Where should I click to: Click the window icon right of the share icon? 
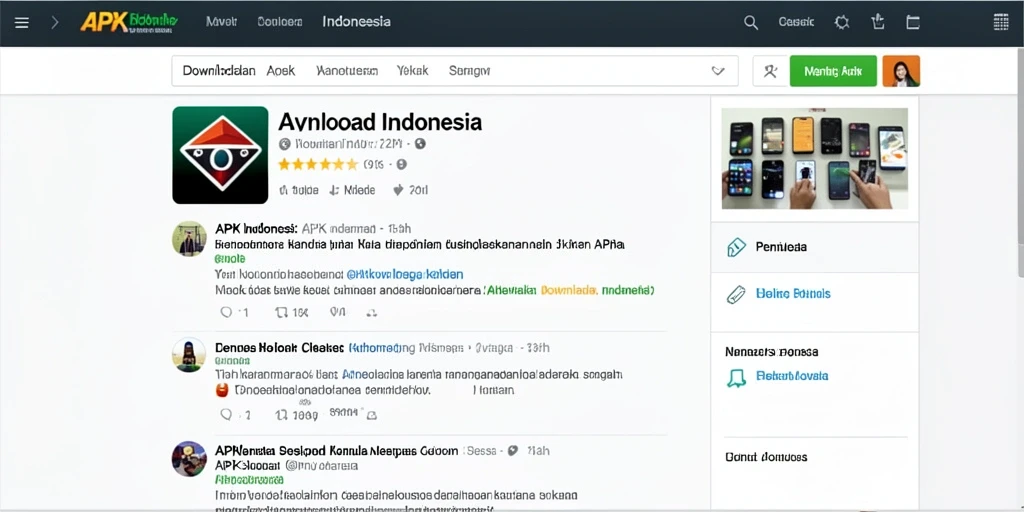click(x=913, y=23)
